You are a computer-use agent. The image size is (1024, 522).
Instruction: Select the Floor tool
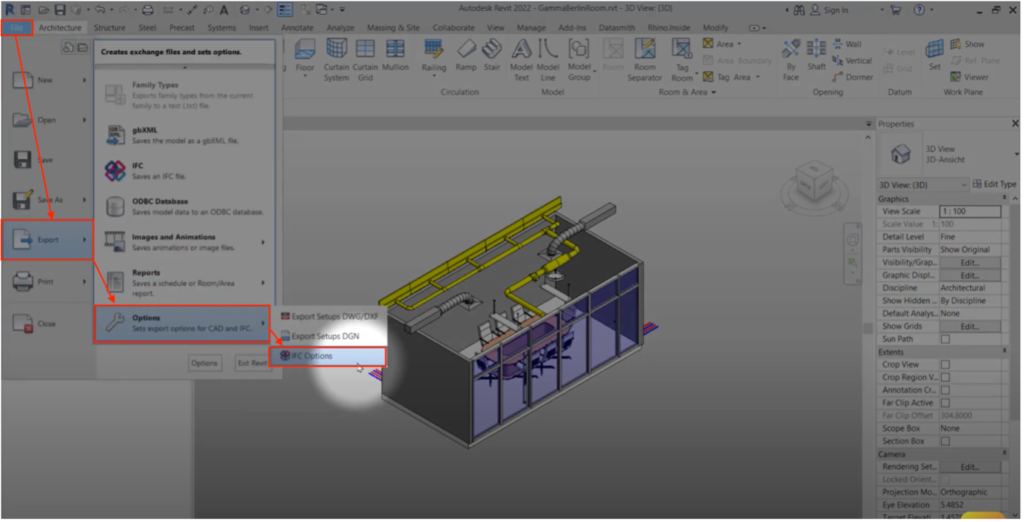[x=304, y=58]
